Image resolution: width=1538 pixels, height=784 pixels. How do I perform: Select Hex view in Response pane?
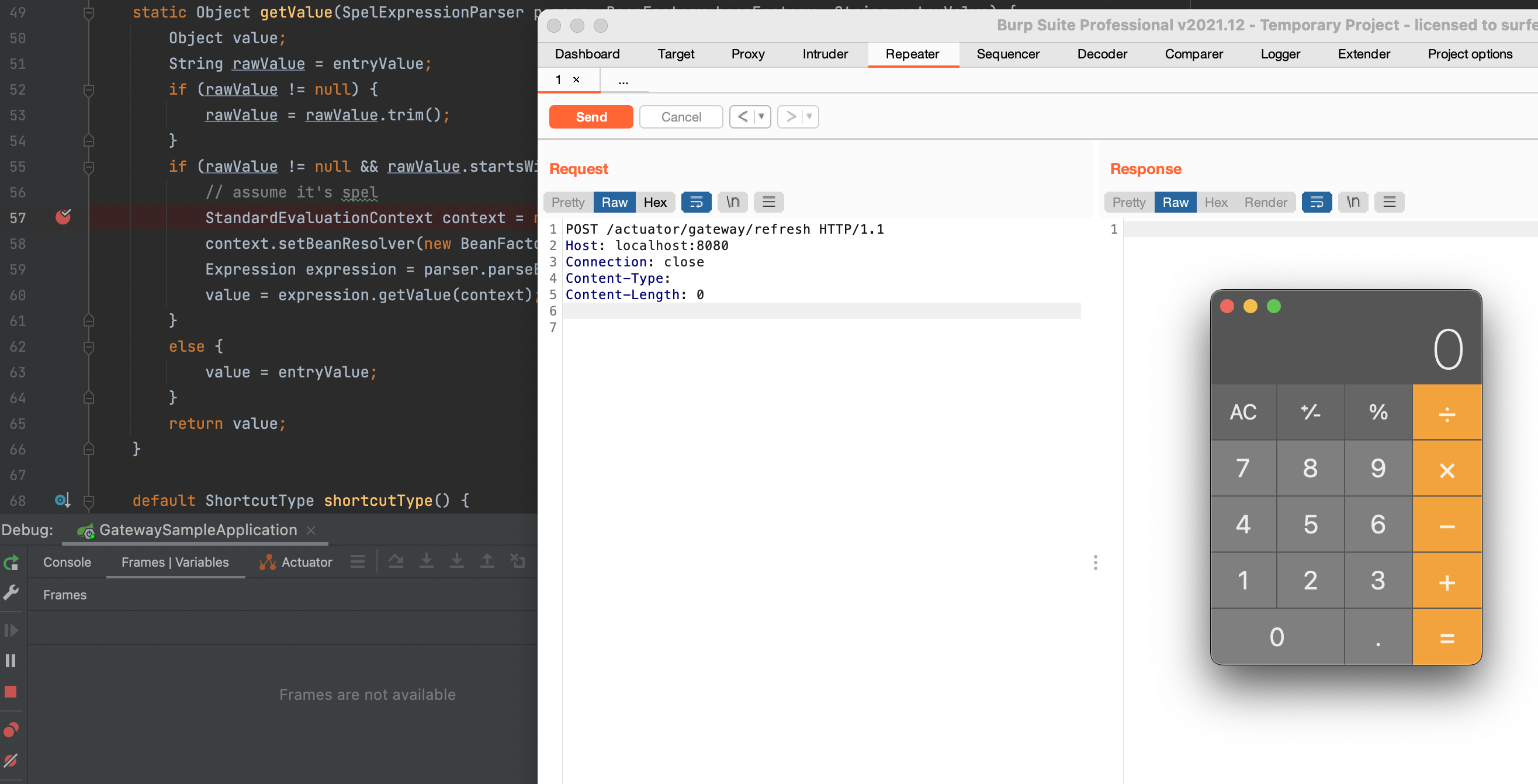[1215, 202]
